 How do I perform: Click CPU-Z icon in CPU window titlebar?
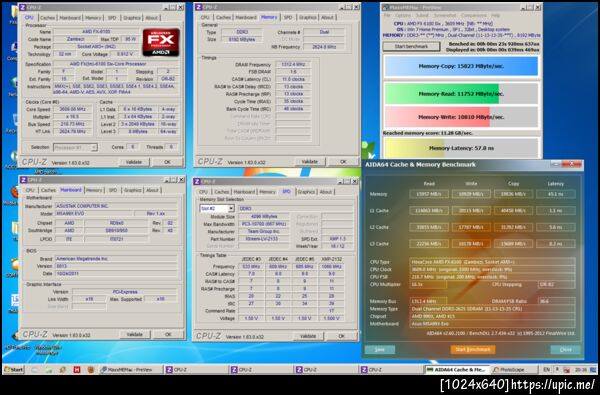[x=23, y=7]
